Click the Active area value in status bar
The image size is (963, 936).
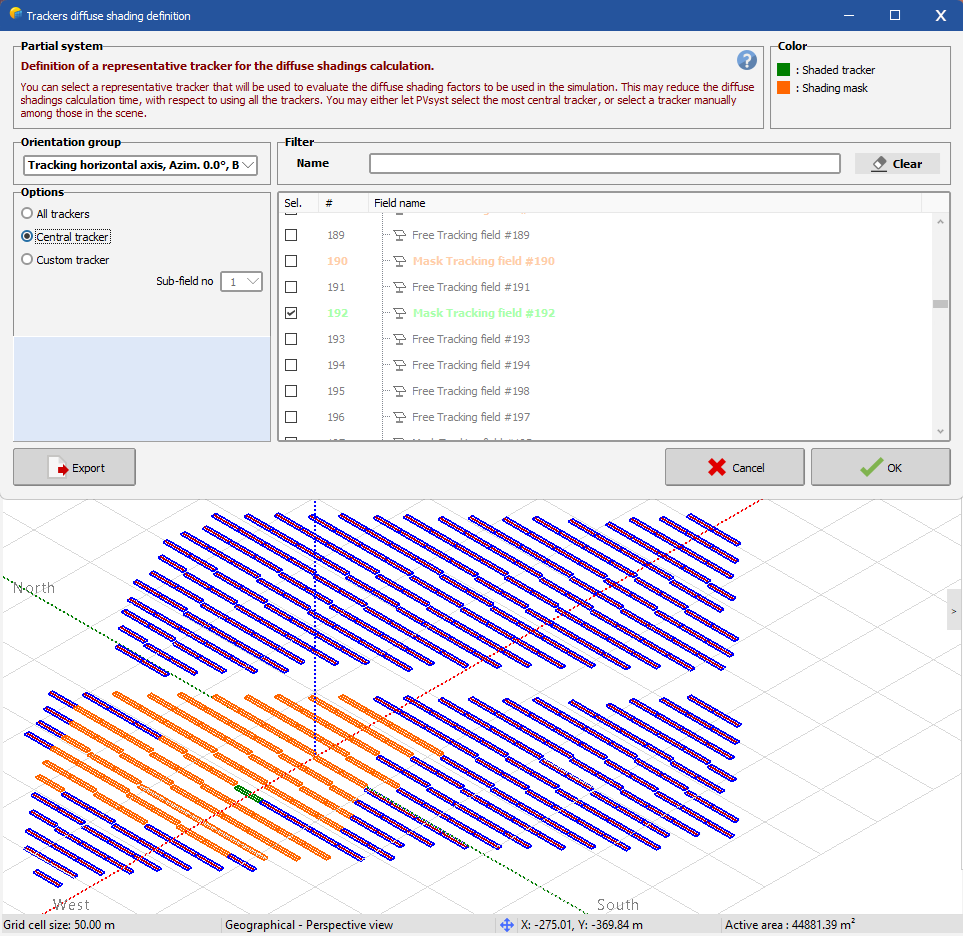click(x=790, y=924)
